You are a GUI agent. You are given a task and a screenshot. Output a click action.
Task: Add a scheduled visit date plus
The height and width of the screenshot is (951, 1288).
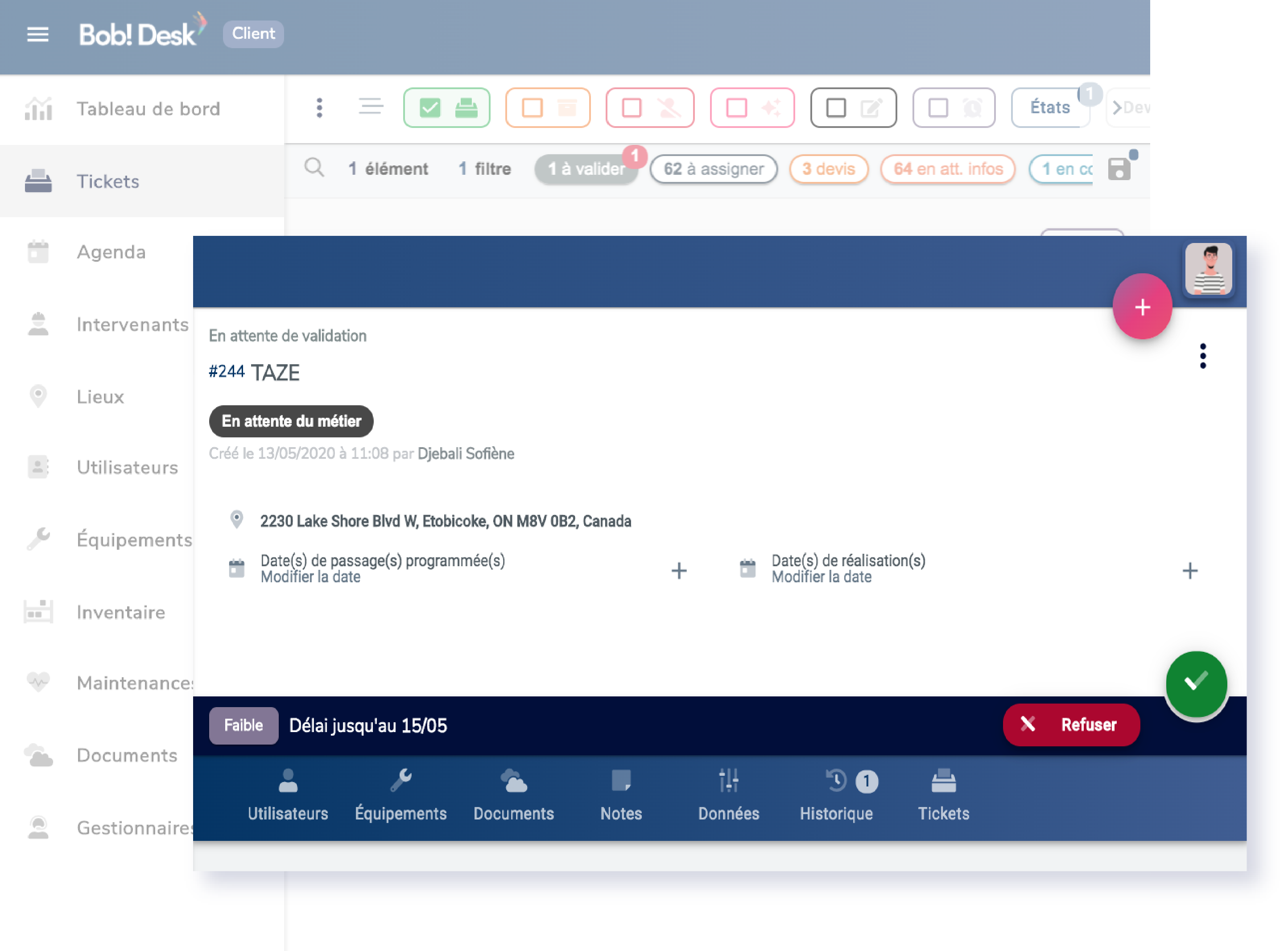click(679, 571)
